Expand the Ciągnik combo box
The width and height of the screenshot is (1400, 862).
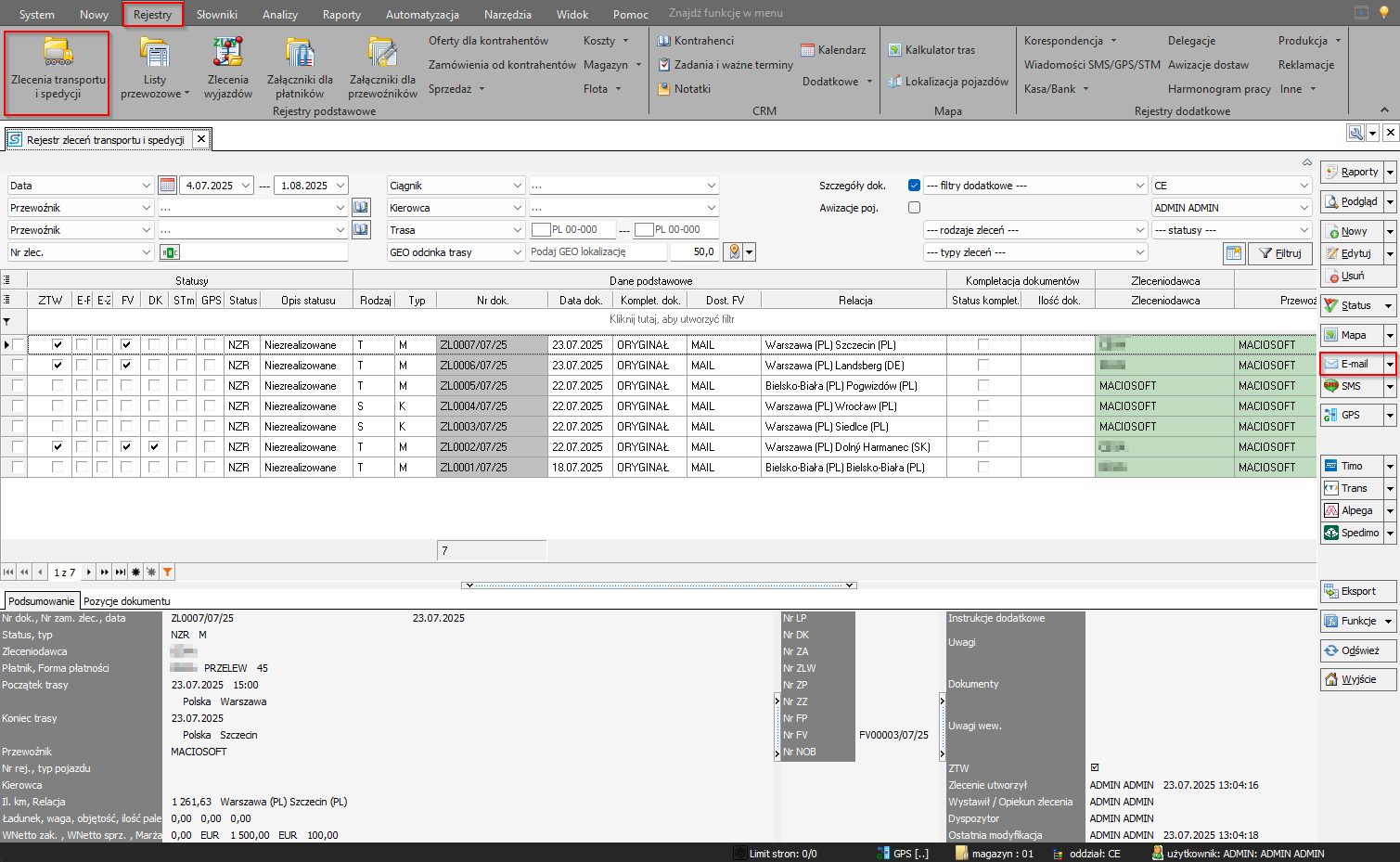[517, 186]
